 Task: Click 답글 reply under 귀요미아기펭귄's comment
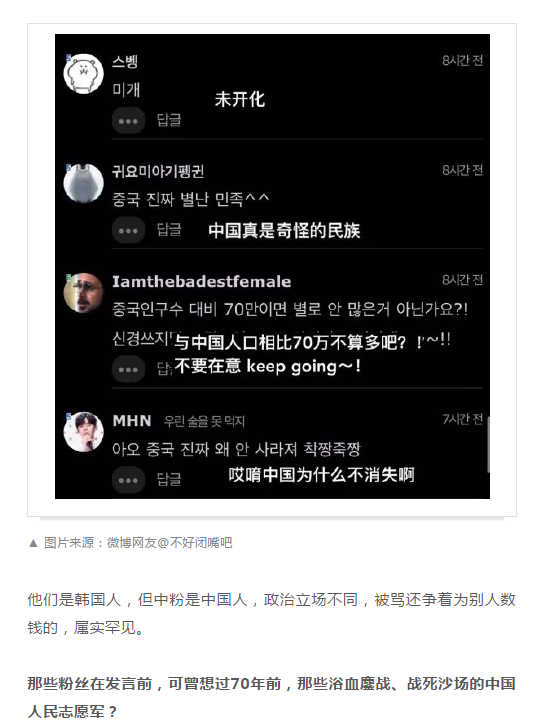coord(169,230)
